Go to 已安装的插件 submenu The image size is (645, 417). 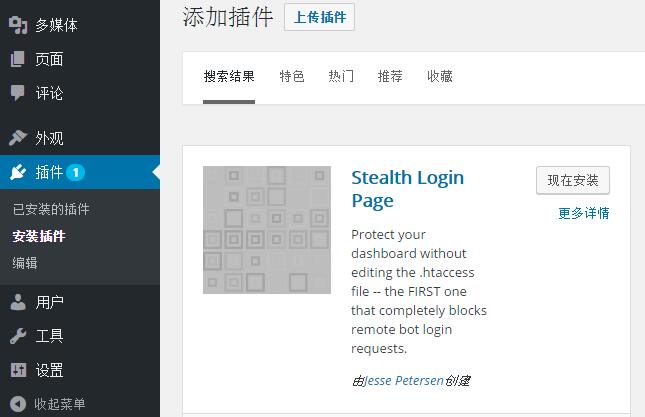pyautogui.click(x=51, y=209)
